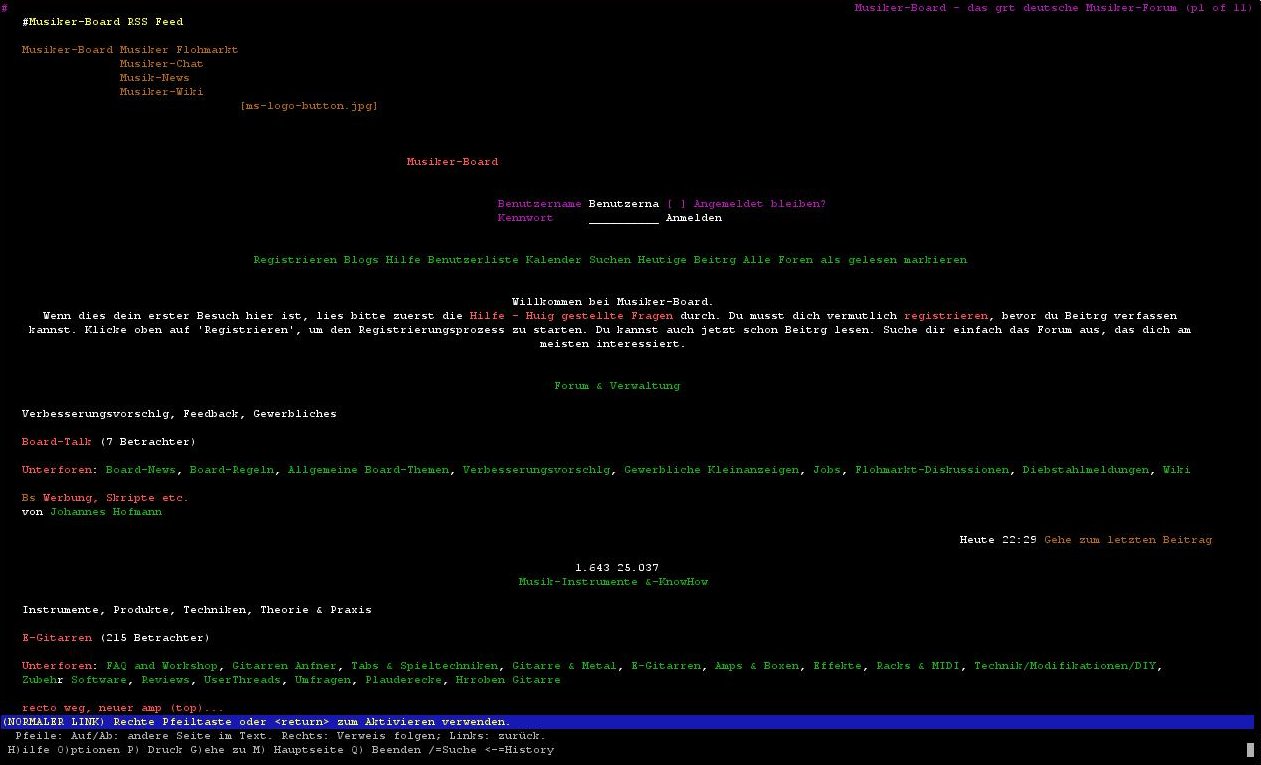This screenshot has height=765, width=1261.
Task: Open Hilfe in the green navigation row
Action: (403, 260)
